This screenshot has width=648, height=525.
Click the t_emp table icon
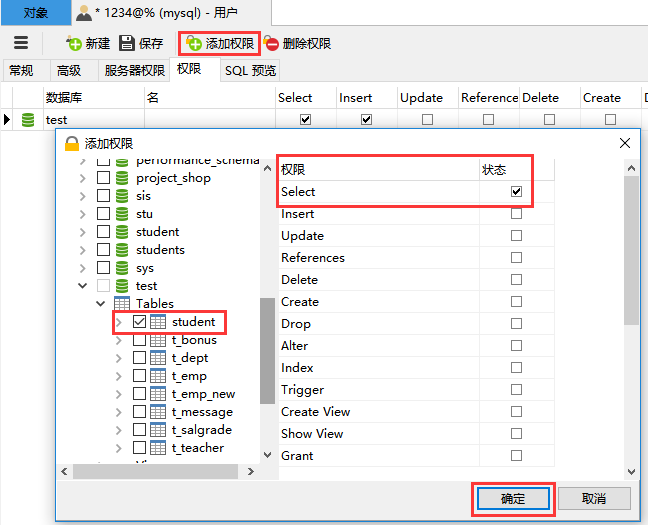158,376
